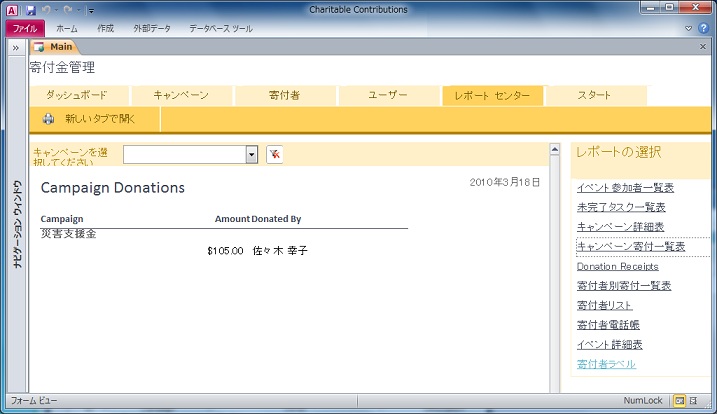This screenshot has width=717, height=414.
Task: Undo with the quick access arrow
Action: (46, 10)
